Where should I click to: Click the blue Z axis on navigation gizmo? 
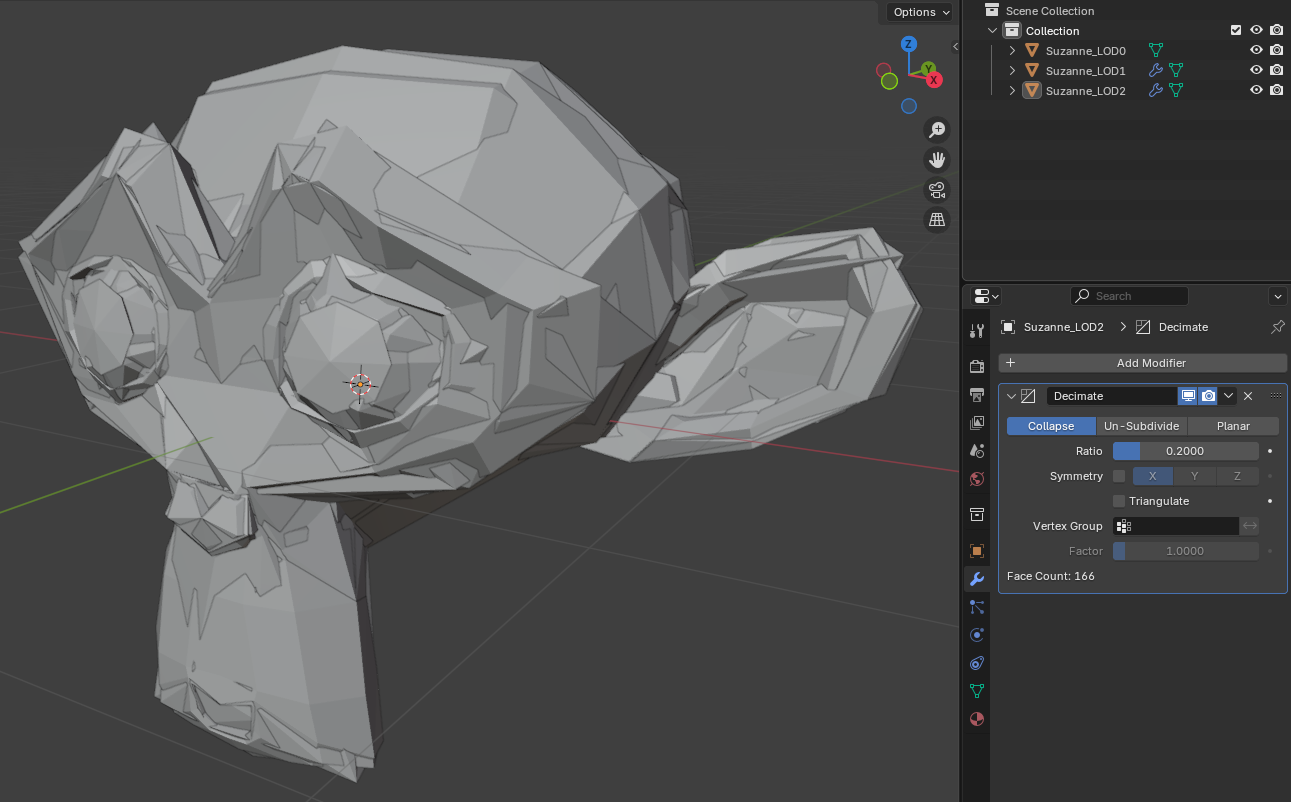[909, 44]
